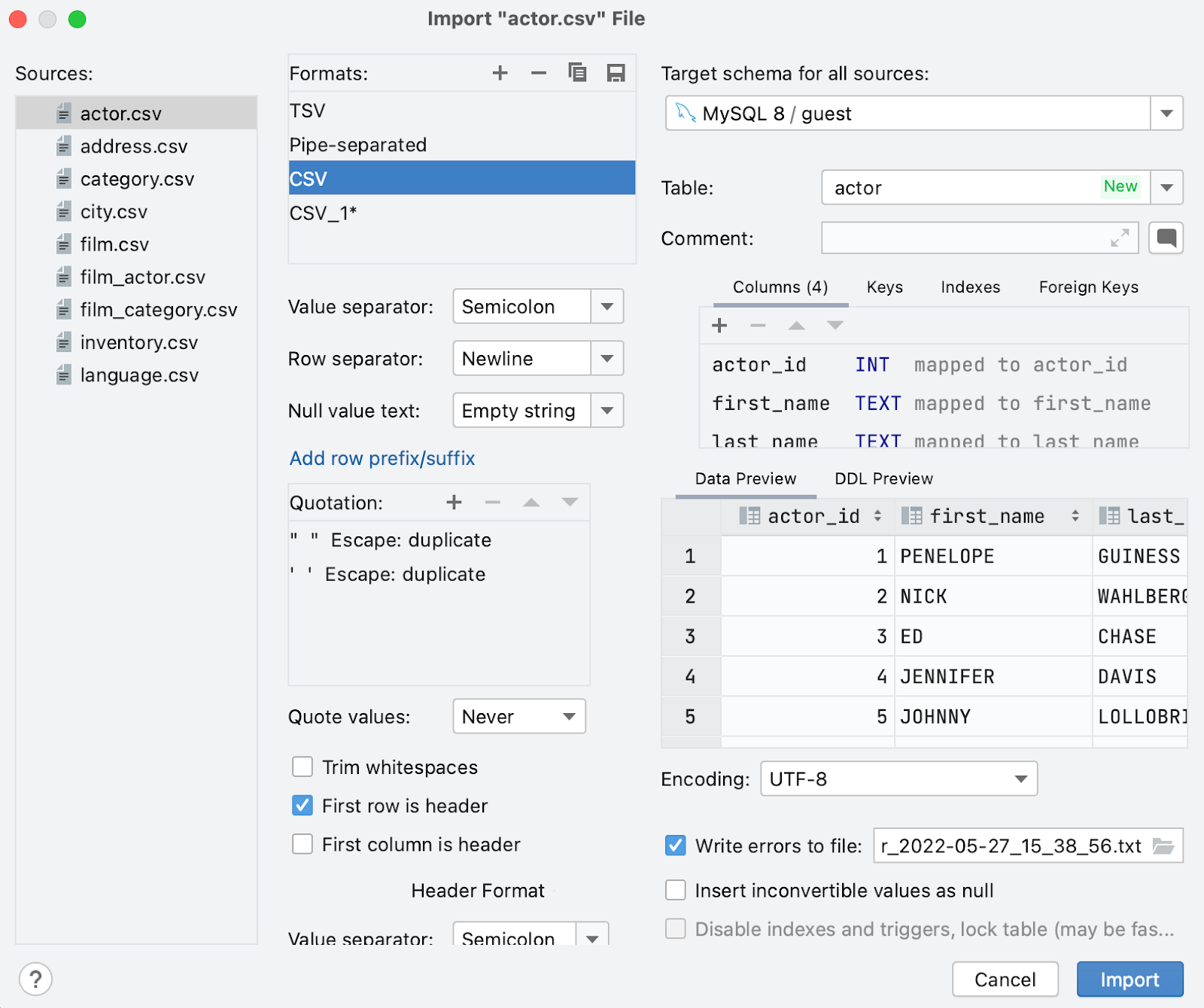The width and height of the screenshot is (1204, 1008).
Task: Open the Target schema dropdown
Action: coord(1166,114)
